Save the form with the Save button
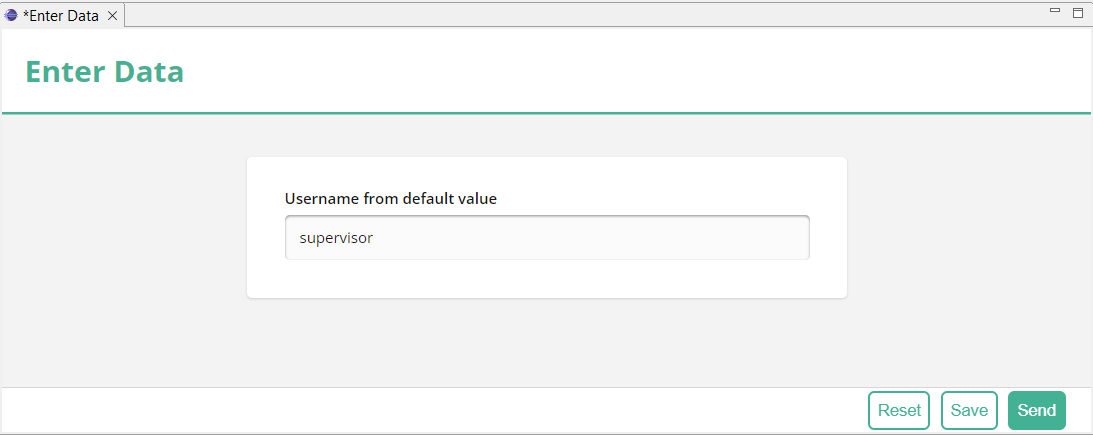 click(970, 411)
